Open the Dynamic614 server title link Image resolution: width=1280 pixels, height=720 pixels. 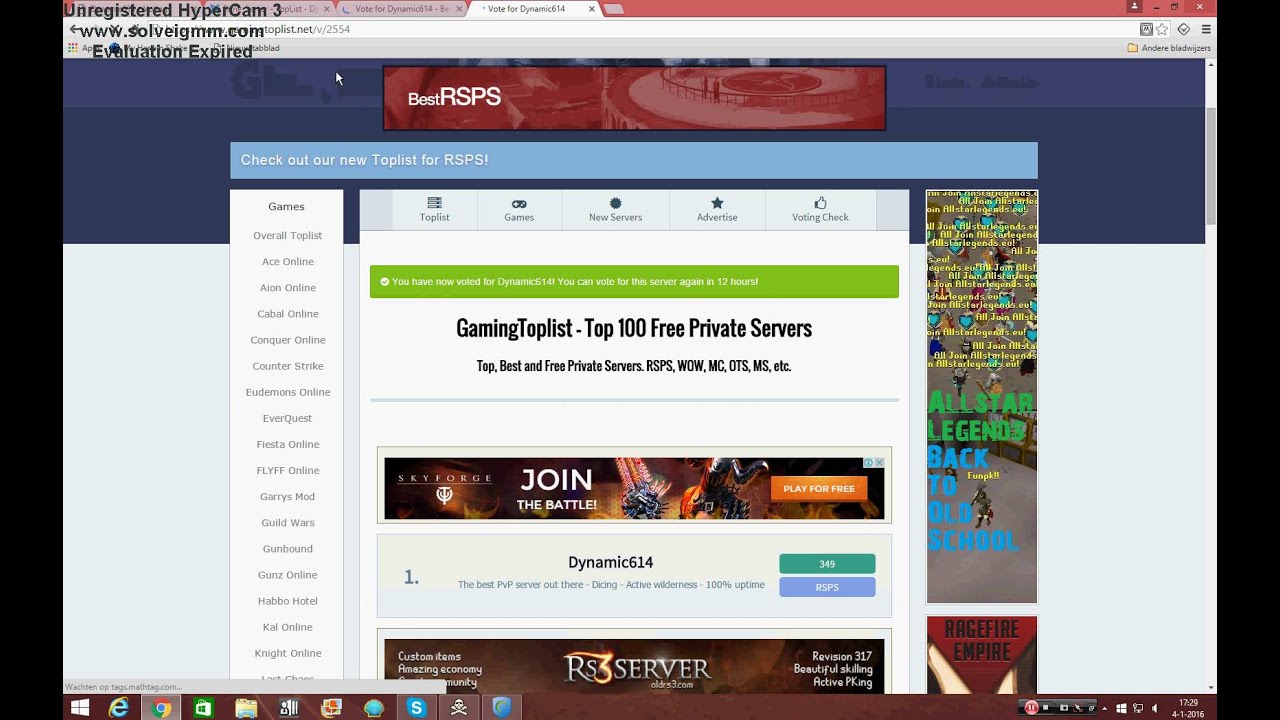pos(610,563)
